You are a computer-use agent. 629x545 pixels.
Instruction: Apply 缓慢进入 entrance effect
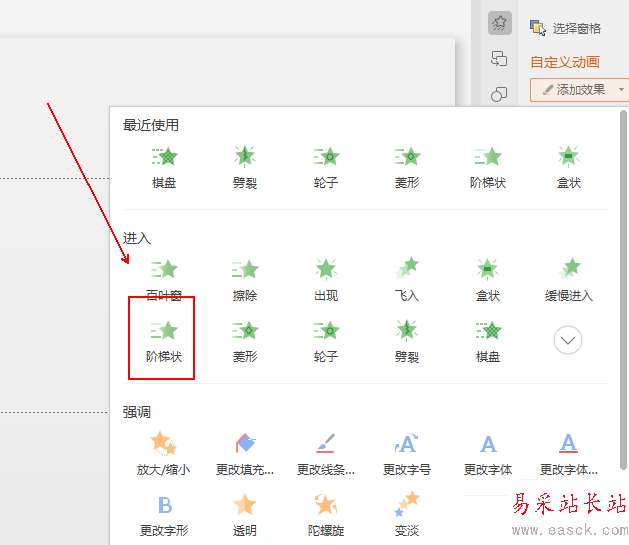pyautogui.click(x=568, y=280)
